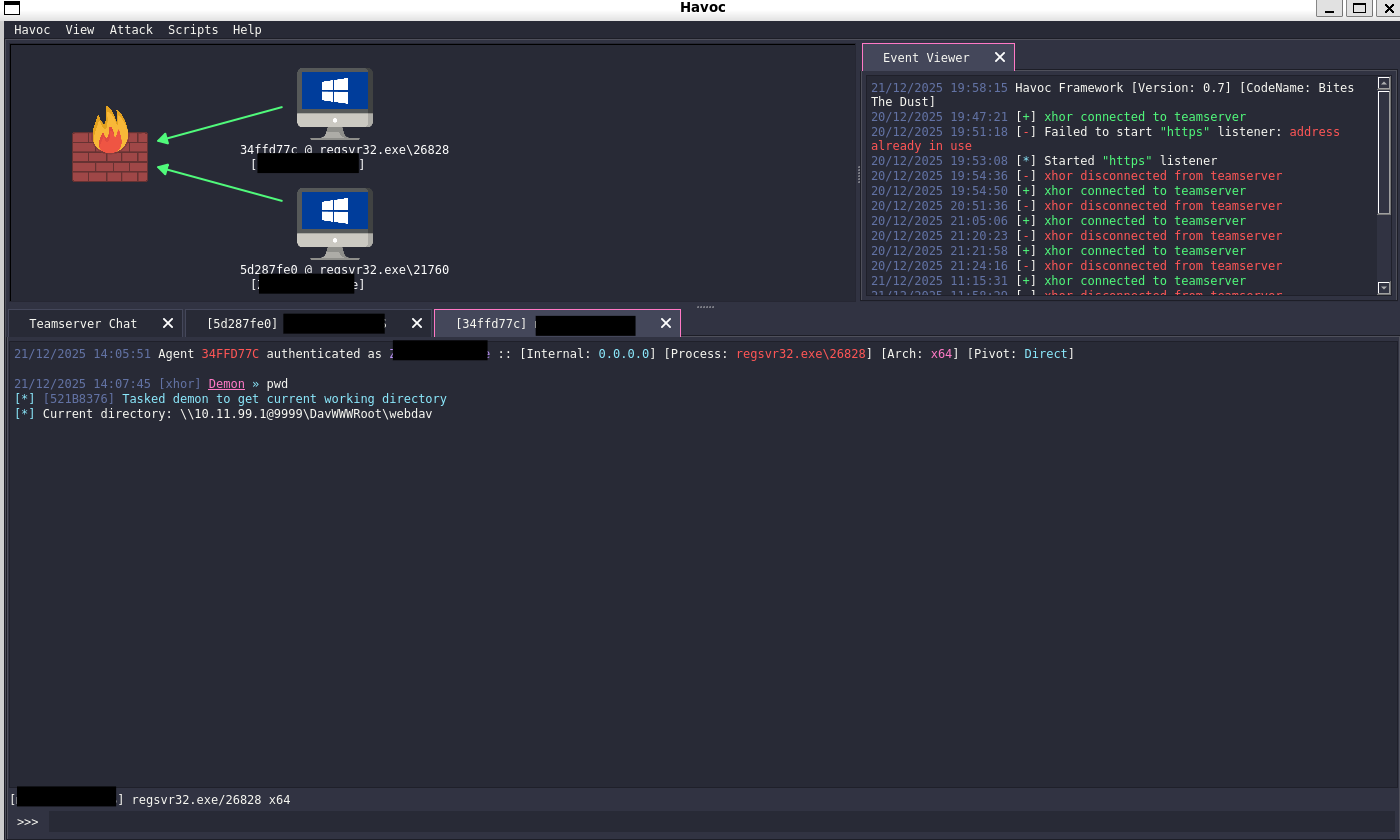The image size is (1400, 840).
Task: Close the Teamserver Chat tab
Action: point(168,323)
